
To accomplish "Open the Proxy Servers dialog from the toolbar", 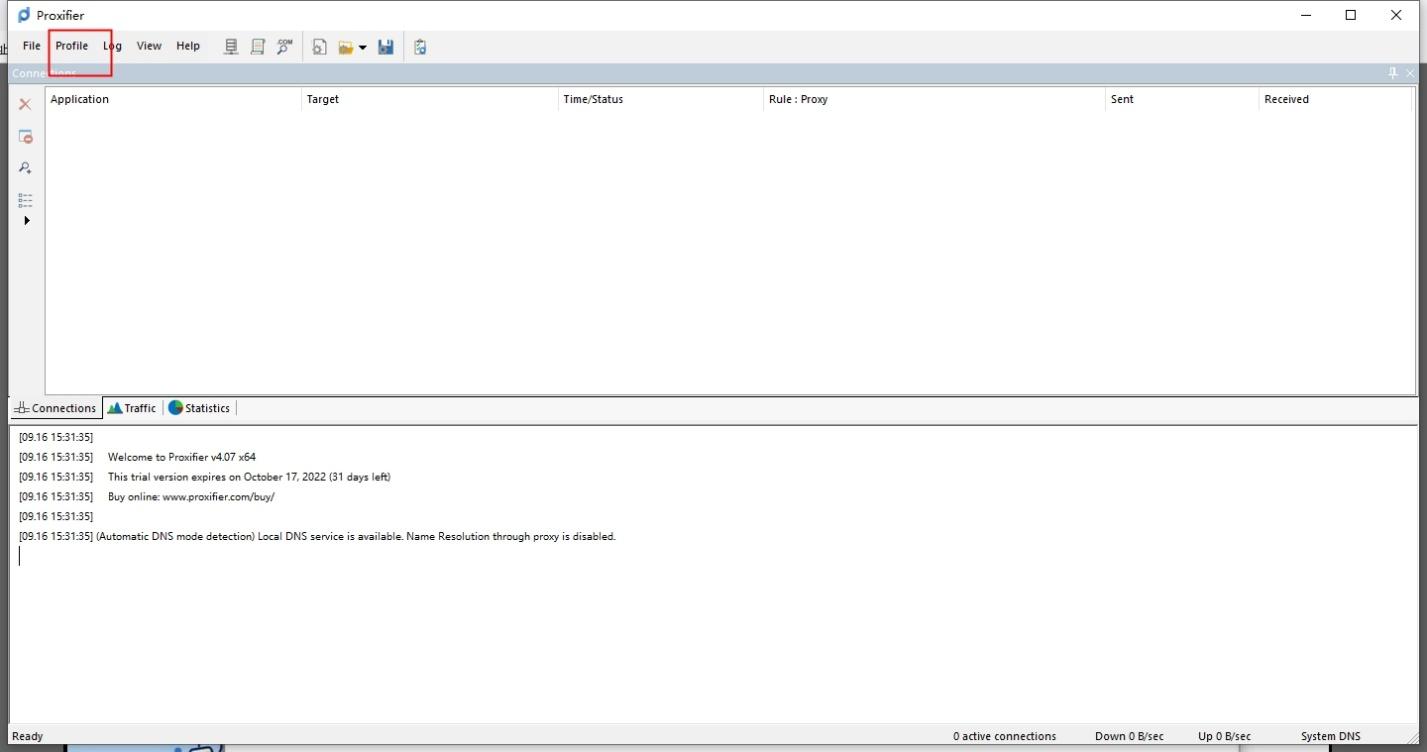I will pos(230,45).
